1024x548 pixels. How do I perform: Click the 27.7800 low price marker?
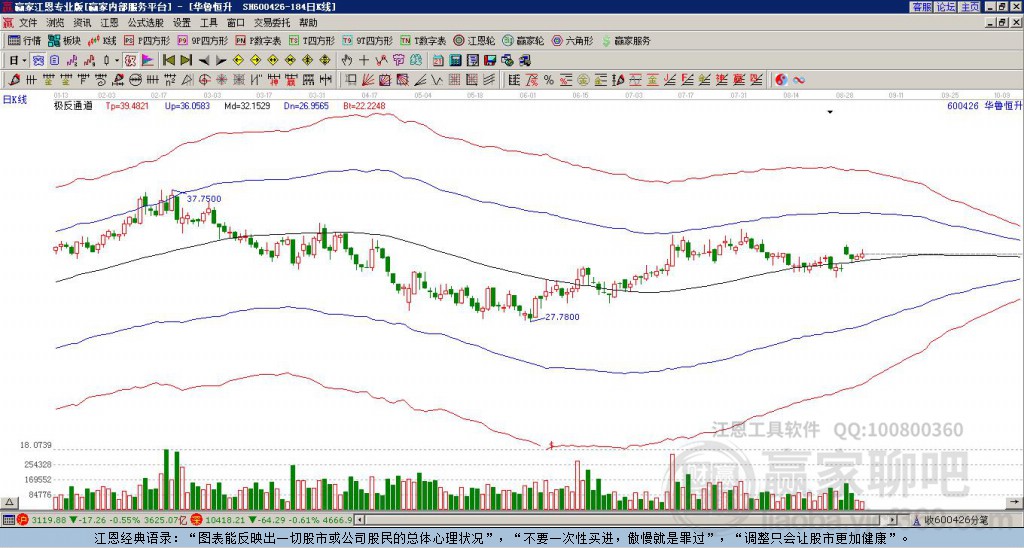click(x=562, y=317)
